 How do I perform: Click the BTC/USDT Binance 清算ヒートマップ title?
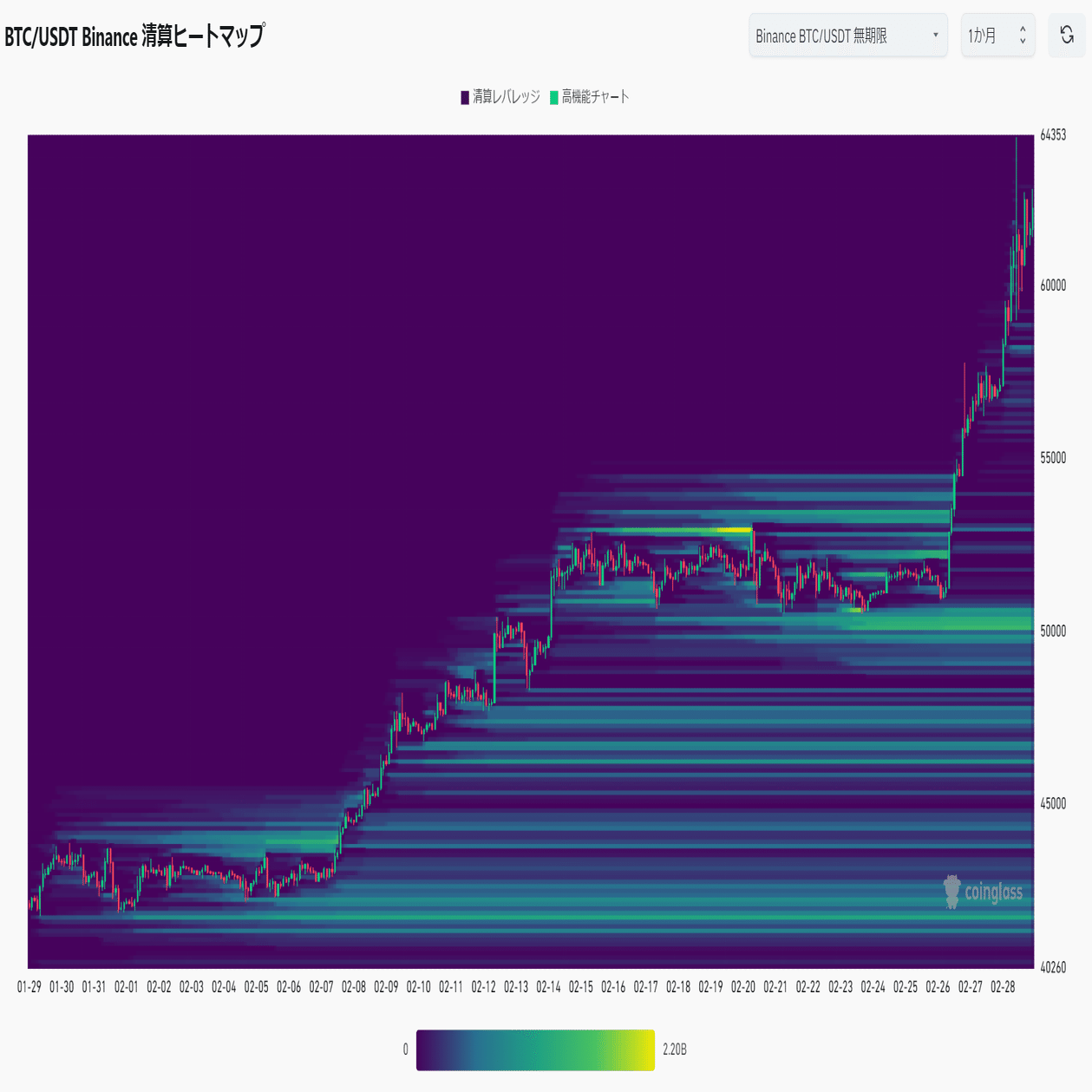pos(134,36)
